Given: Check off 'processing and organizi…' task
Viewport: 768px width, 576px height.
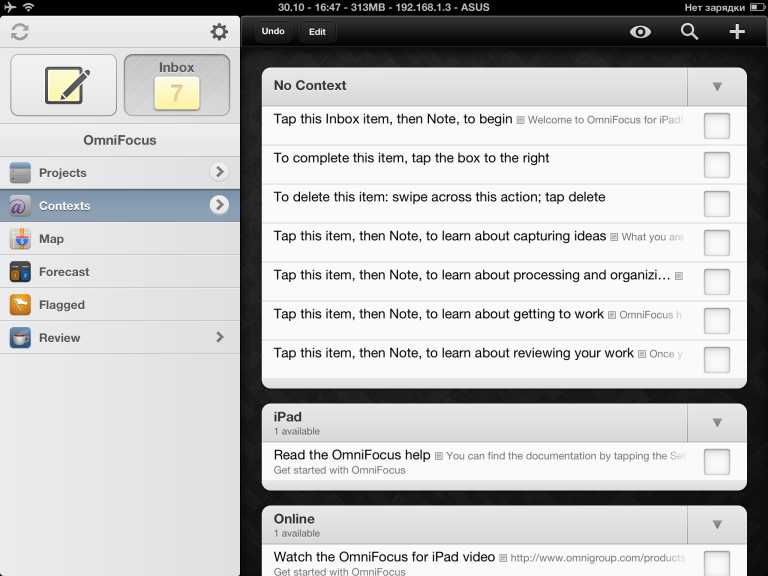Looking at the screenshot, I should pos(717,282).
